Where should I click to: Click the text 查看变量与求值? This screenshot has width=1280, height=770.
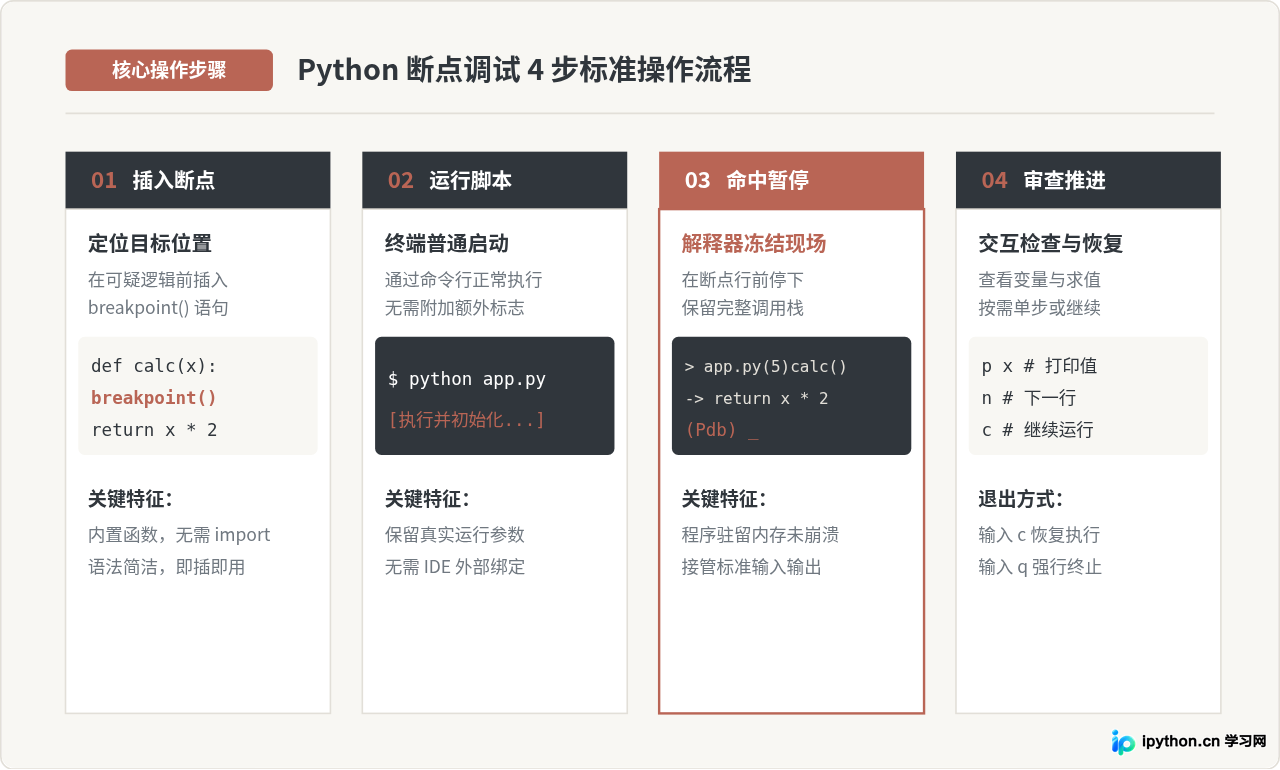(x=1040, y=280)
